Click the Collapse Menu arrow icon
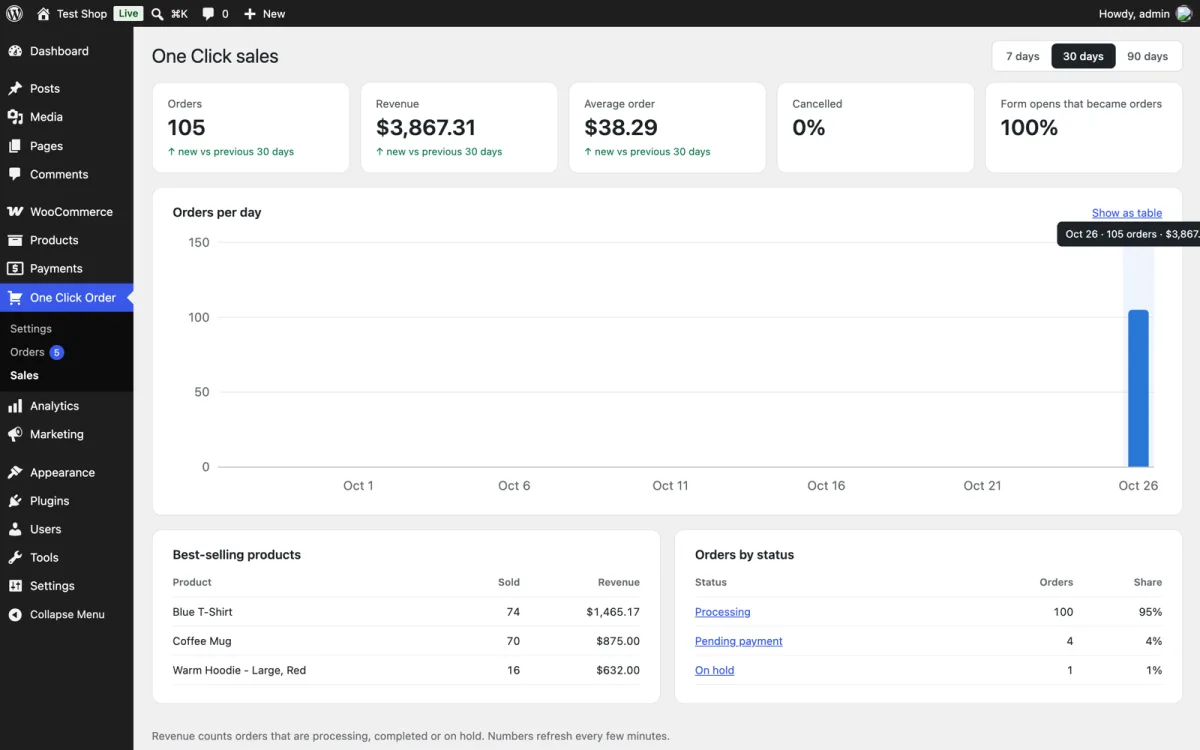This screenshot has height=750, width=1200. click(x=15, y=615)
